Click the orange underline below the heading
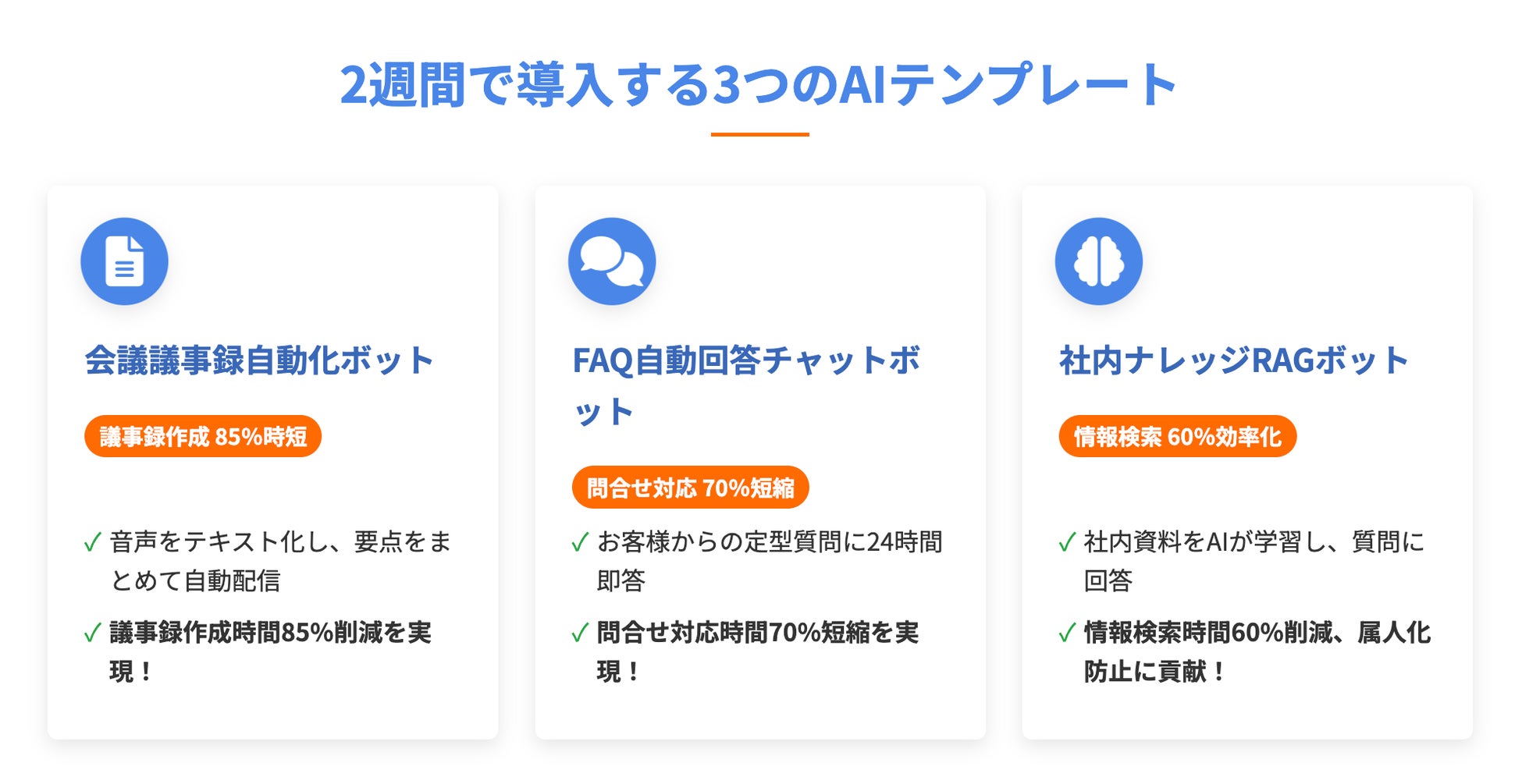 tap(759, 135)
